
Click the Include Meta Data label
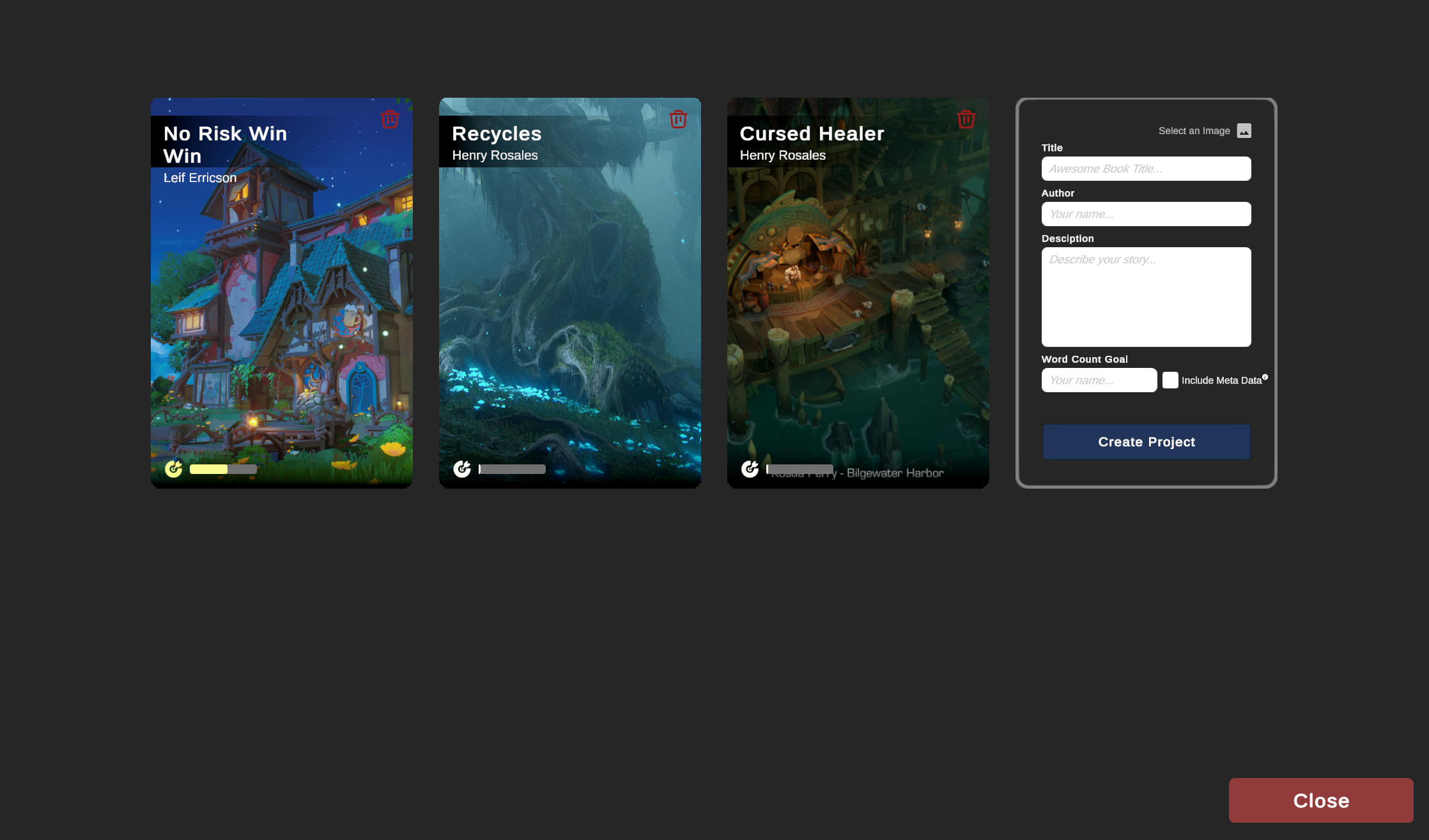tap(1221, 381)
